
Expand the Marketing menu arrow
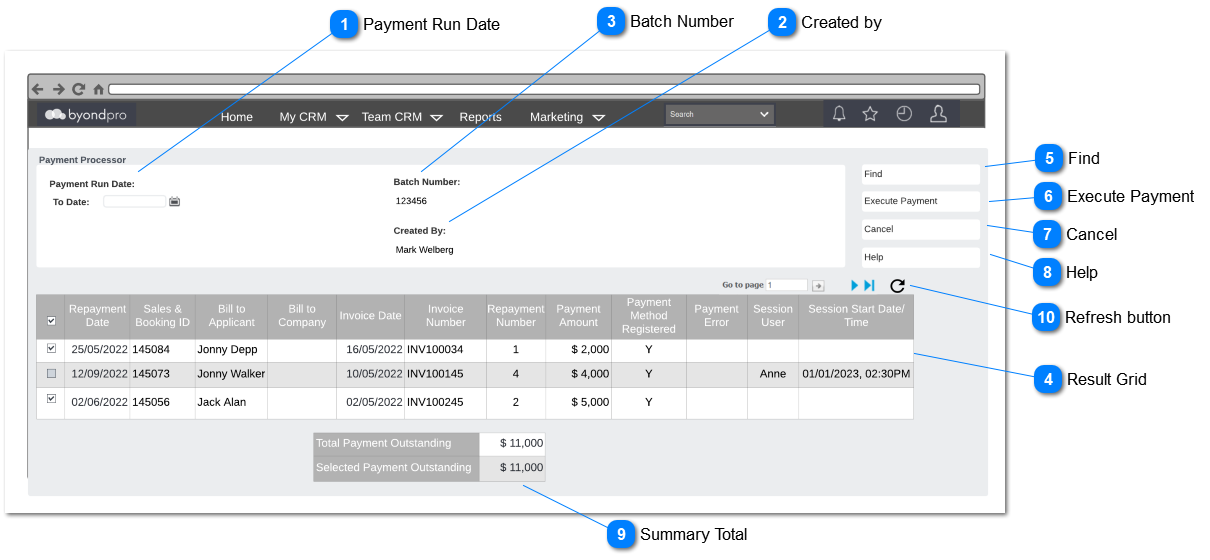[x=598, y=118]
